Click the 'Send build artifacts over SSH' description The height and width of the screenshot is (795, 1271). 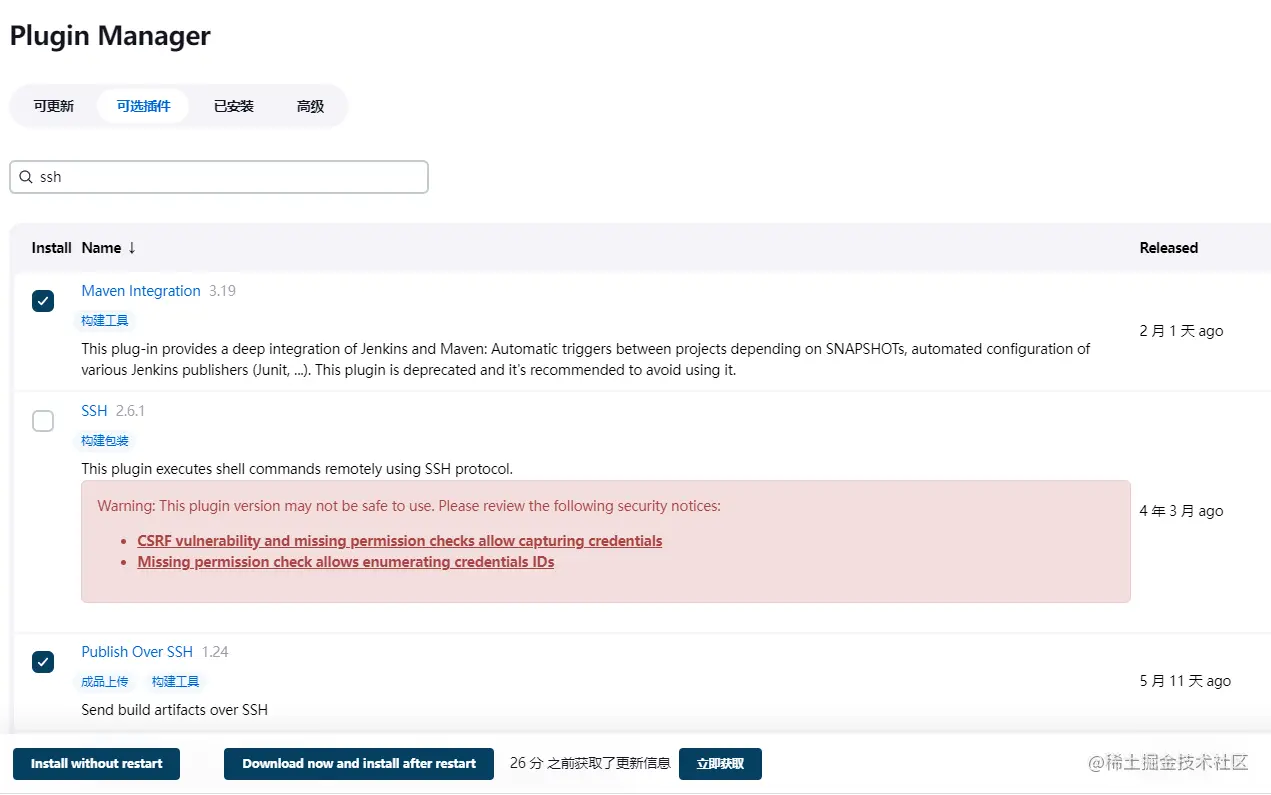pyautogui.click(x=175, y=710)
